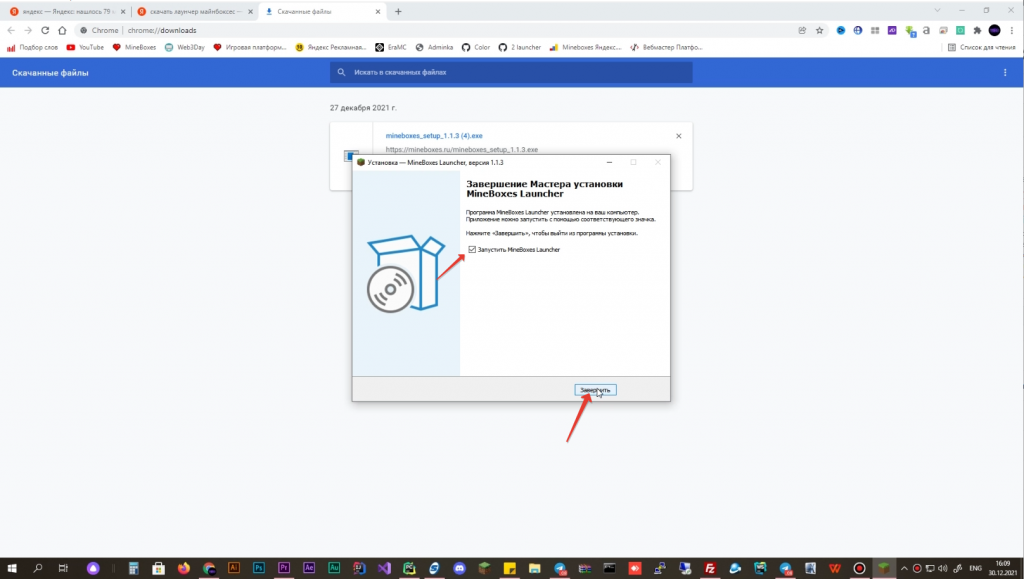Open Chrome's extensions puzzle icon

(x=977, y=30)
